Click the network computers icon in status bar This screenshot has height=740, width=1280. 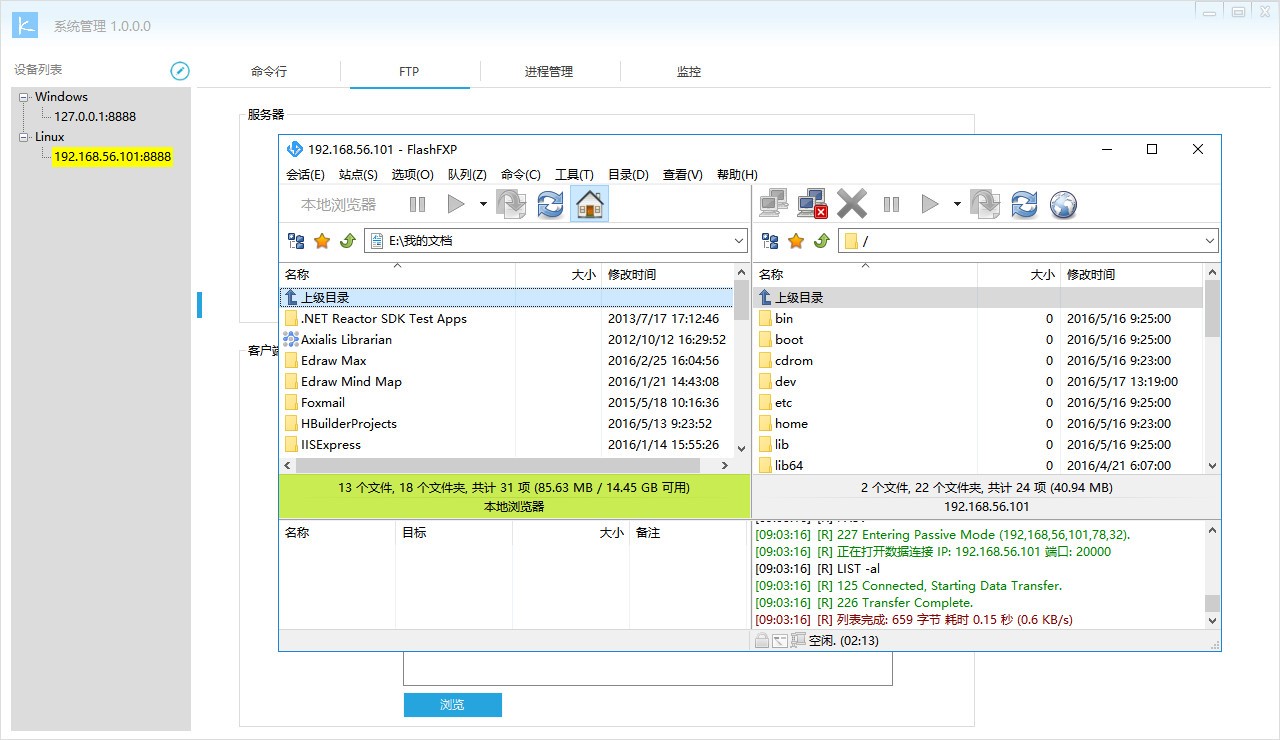[798, 640]
